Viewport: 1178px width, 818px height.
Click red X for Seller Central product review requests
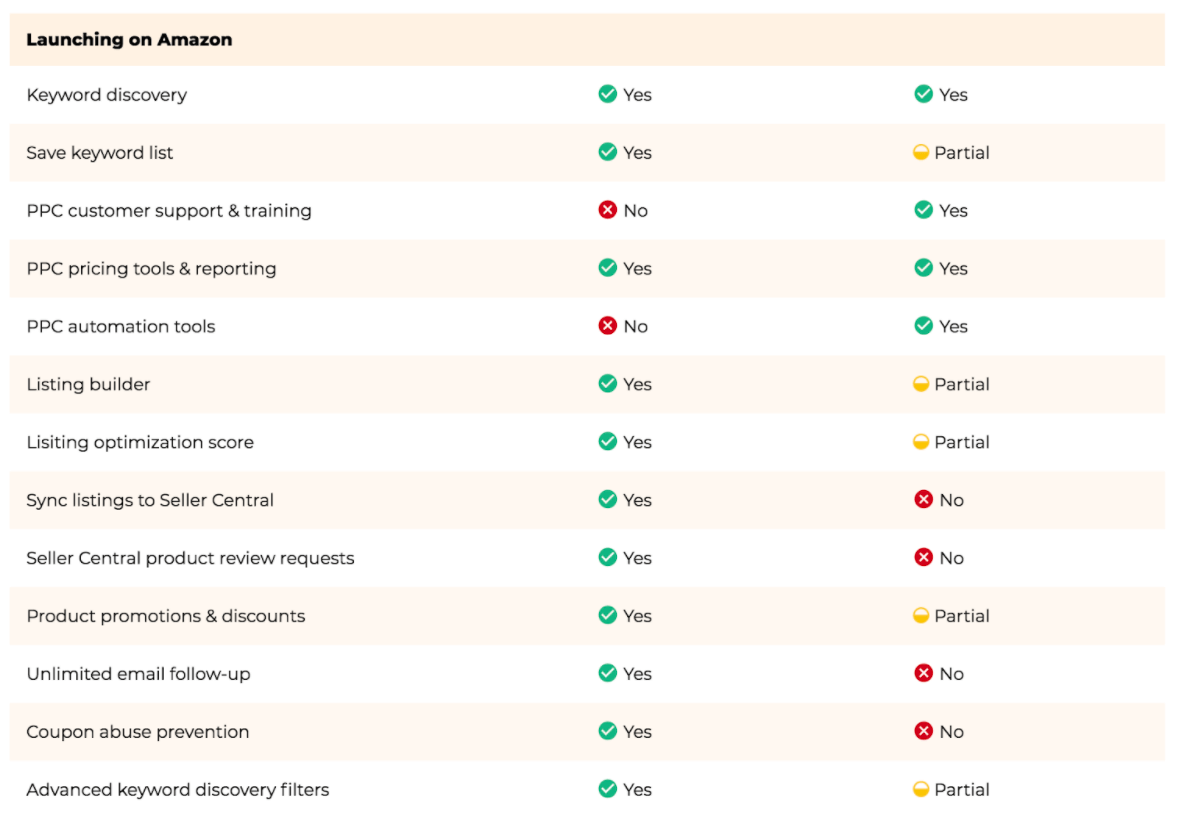923,557
